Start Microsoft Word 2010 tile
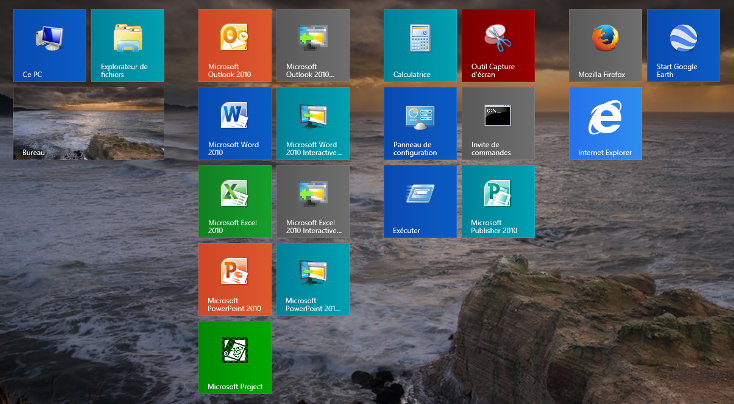Screen dimensions: 734x404 click(235, 124)
